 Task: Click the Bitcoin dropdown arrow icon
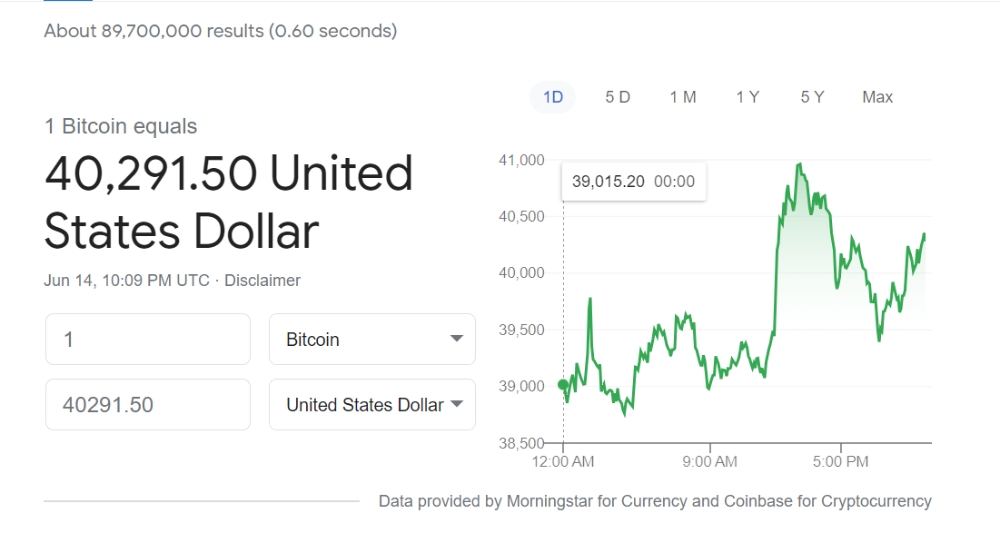tap(457, 339)
